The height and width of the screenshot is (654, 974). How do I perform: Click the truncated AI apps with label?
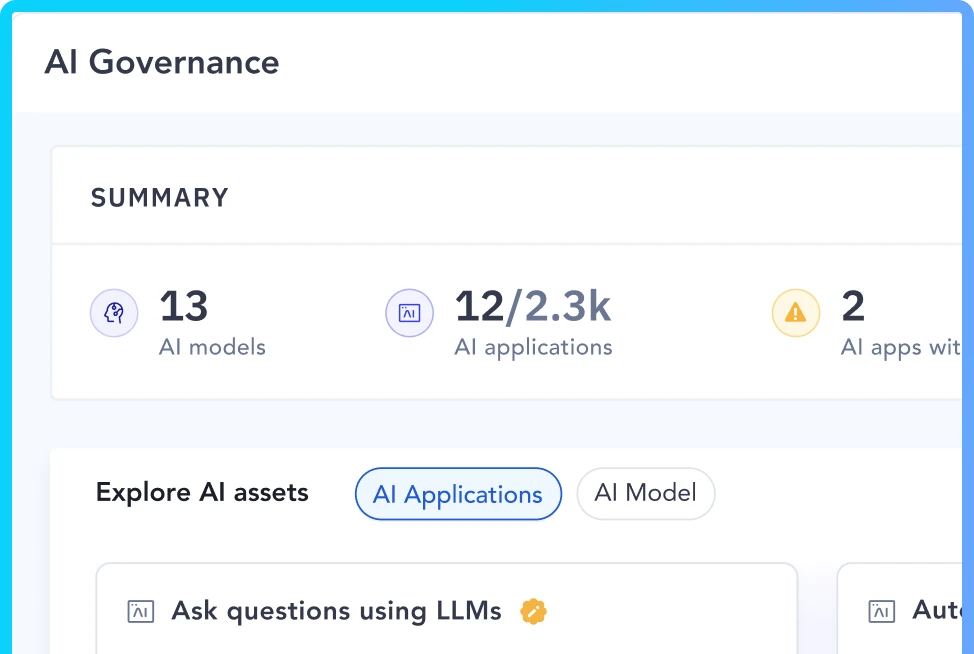coord(900,348)
